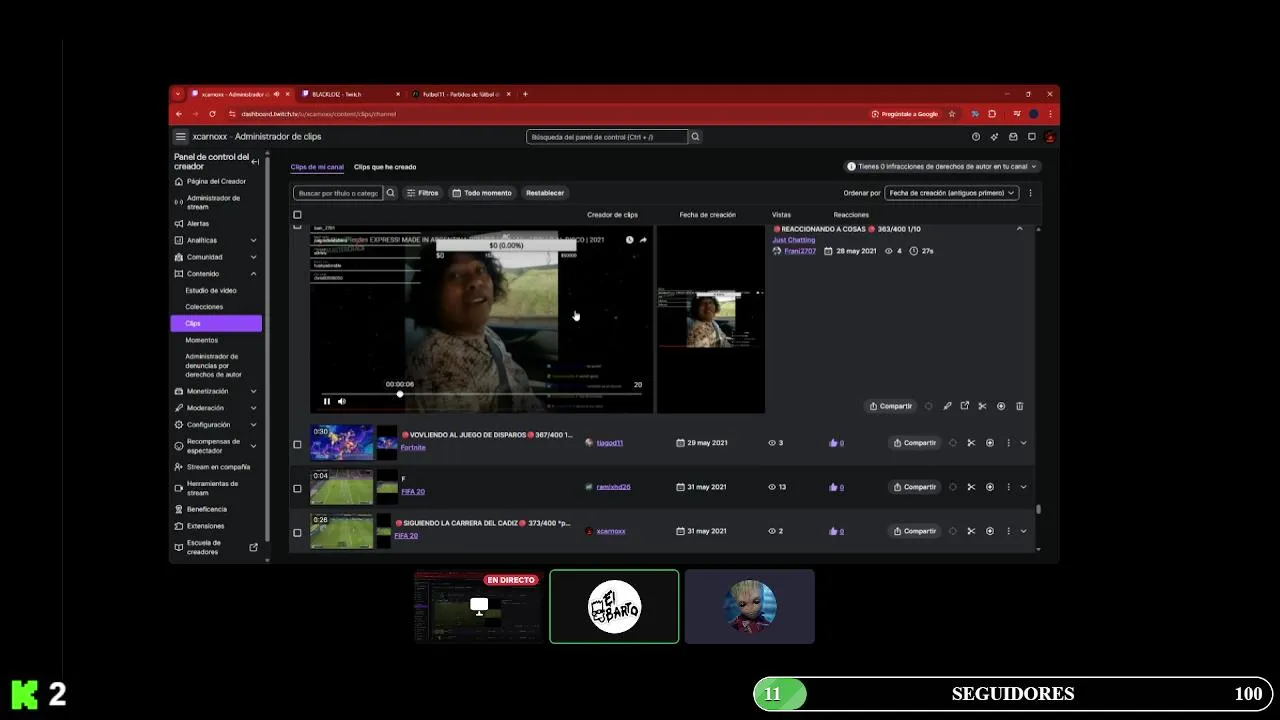Select the SIGUIENDO LA CARRERA DEL CADIZ clip checkbox
The width and height of the screenshot is (1280, 720).
click(297, 532)
